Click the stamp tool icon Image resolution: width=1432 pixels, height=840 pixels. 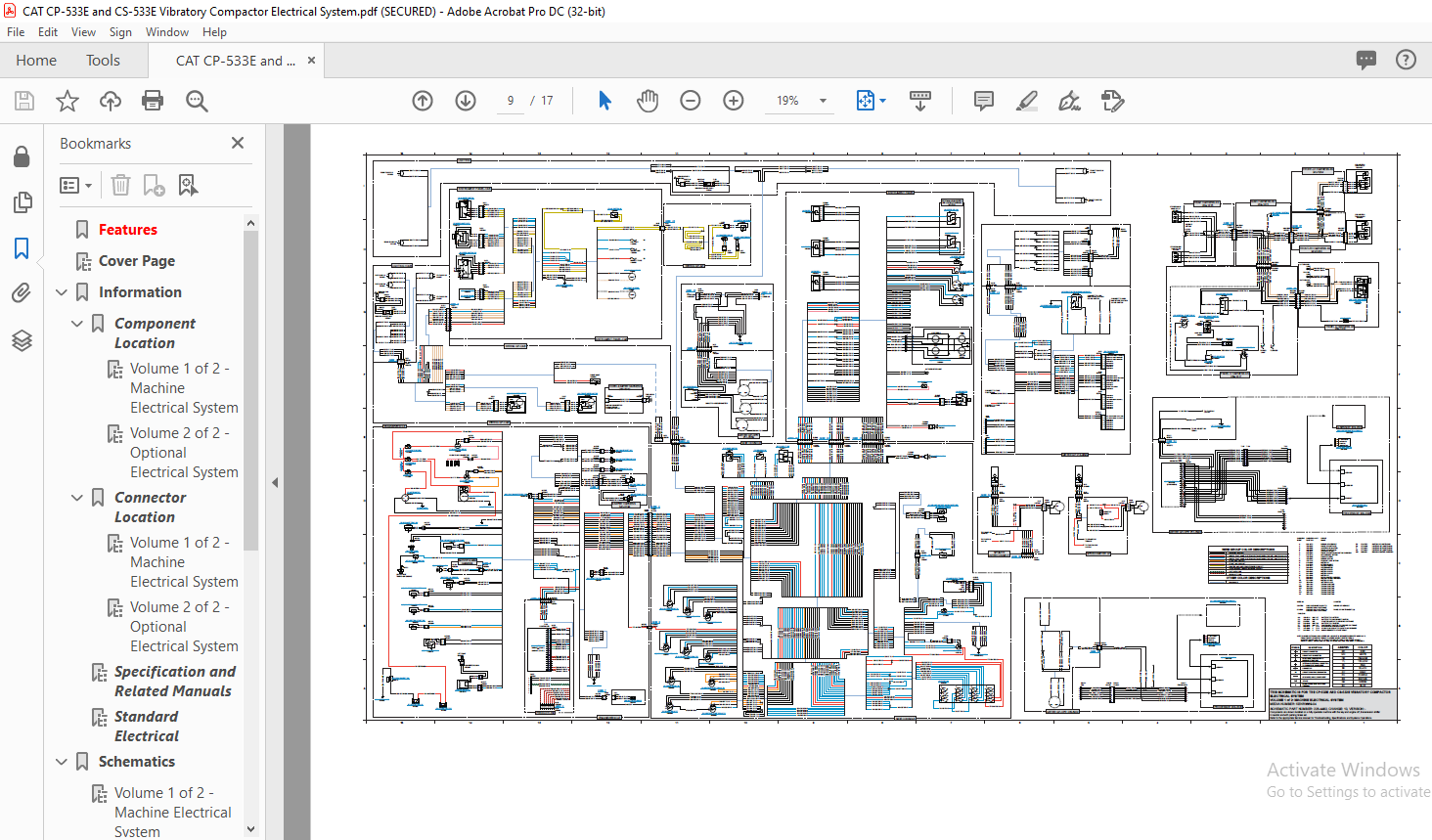[1113, 101]
